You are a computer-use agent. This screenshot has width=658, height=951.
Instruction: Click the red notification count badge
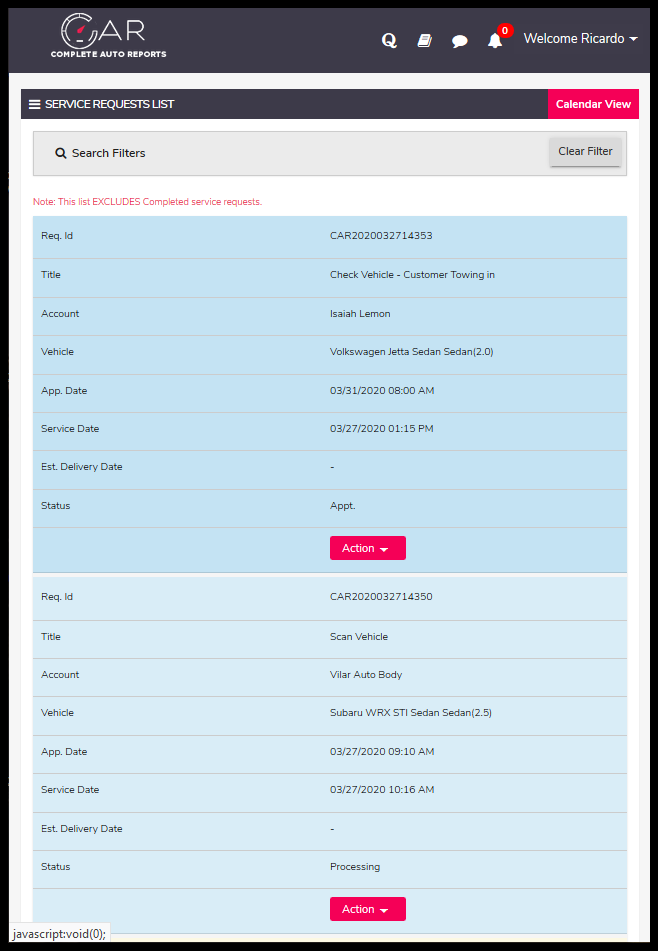[x=505, y=30]
